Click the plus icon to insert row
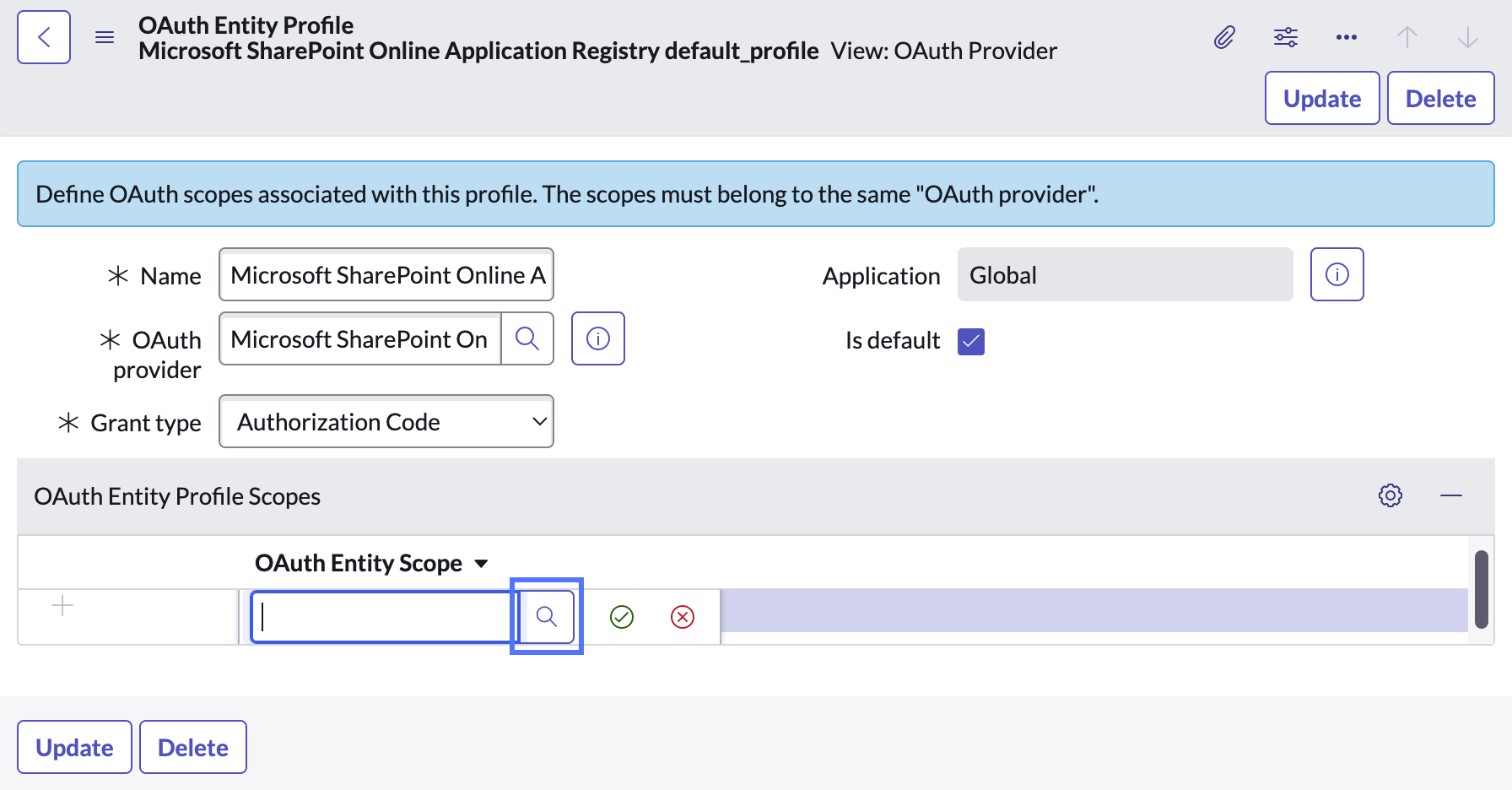The height and width of the screenshot is (790, 1512). click(x=62, y=605)
